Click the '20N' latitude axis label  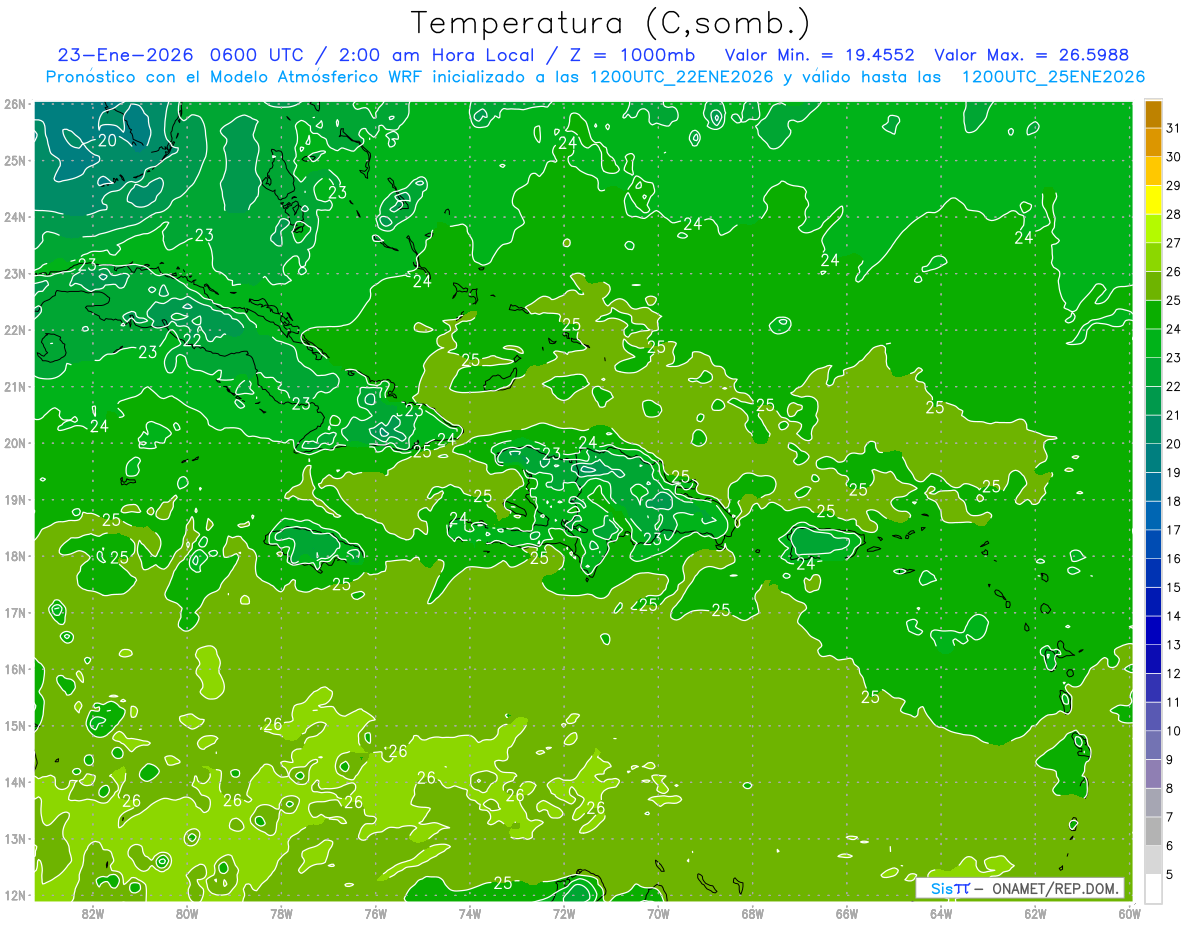pos(15,443)
